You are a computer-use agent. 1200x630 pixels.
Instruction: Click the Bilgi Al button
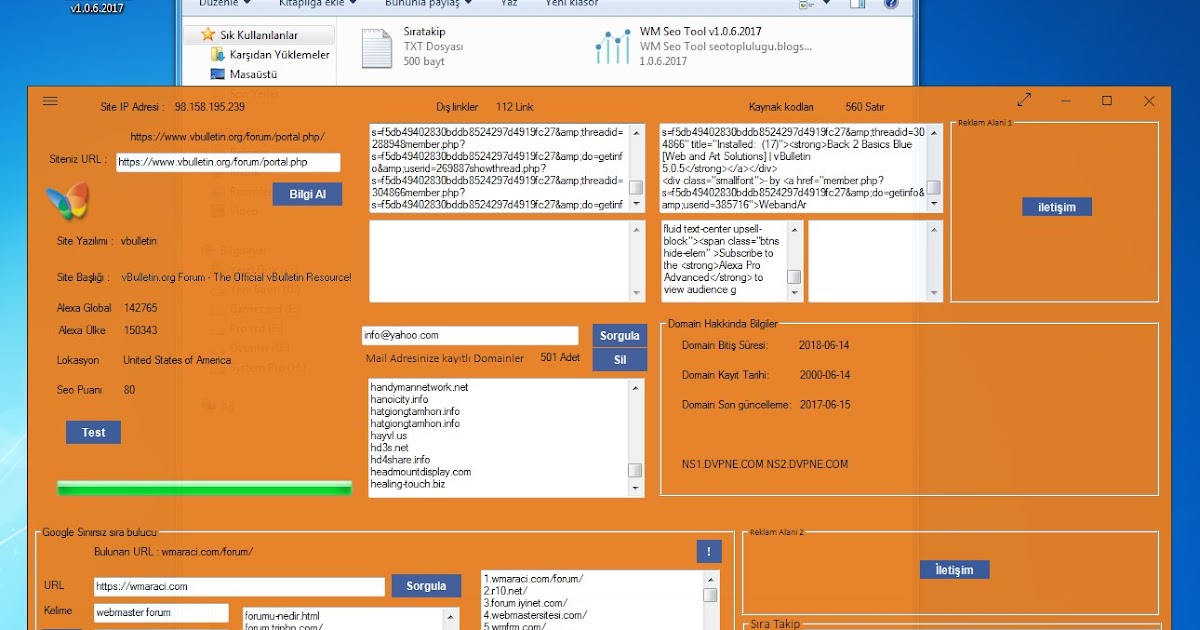[x=307, y=194]
